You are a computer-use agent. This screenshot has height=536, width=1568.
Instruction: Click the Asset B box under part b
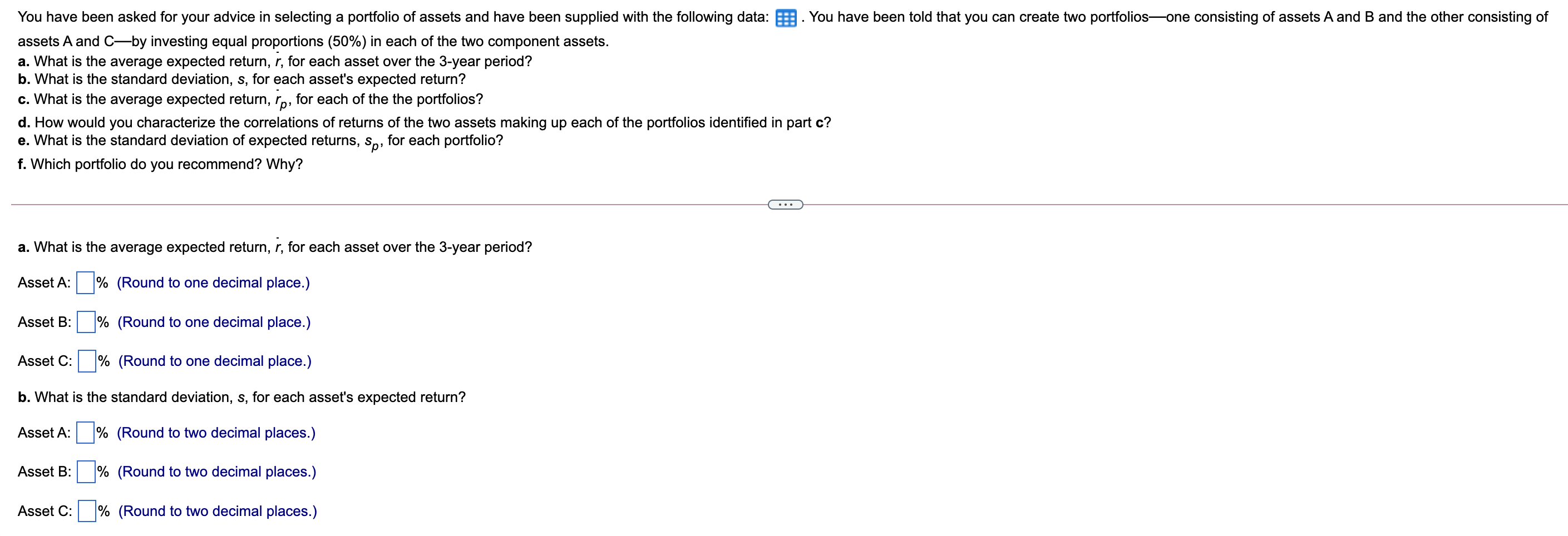point(87,471)
